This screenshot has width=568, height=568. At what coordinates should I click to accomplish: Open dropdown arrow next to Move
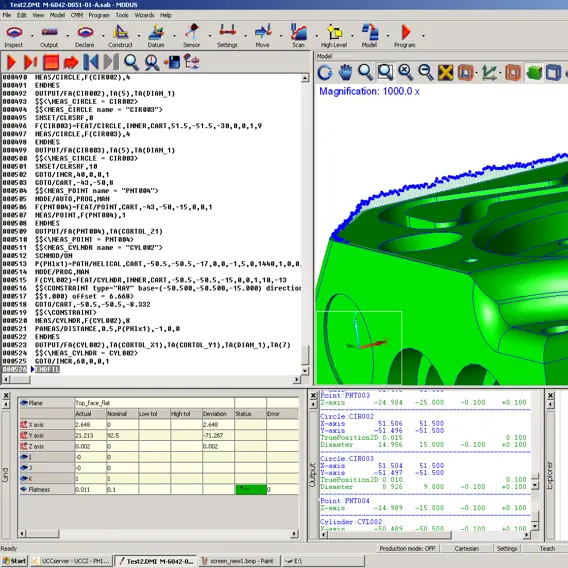pos(281,36)
